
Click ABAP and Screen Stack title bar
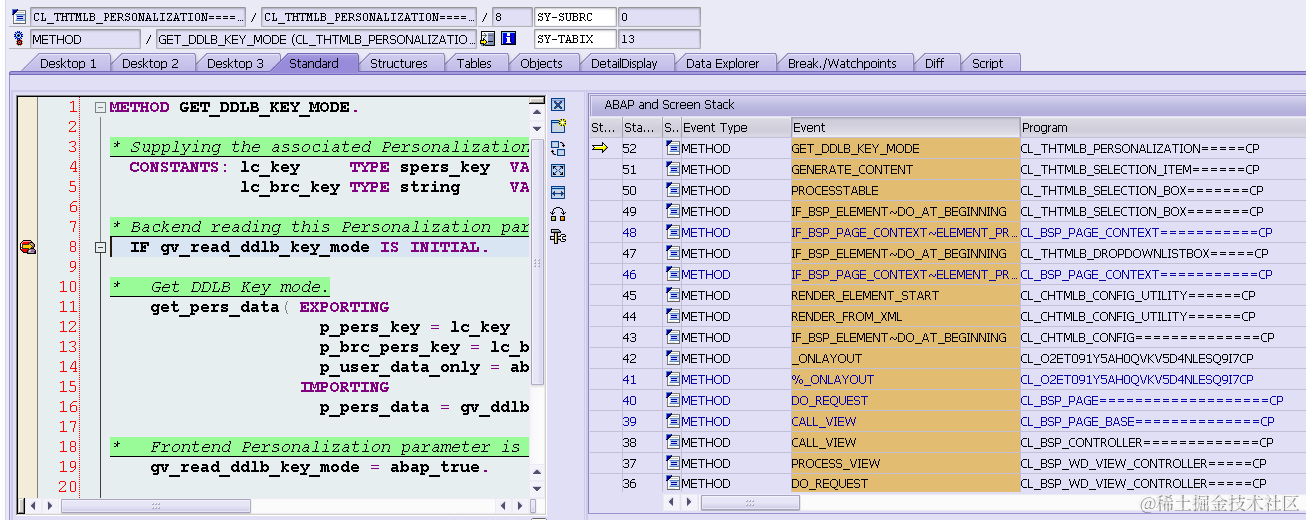click(x=946, y=104)
